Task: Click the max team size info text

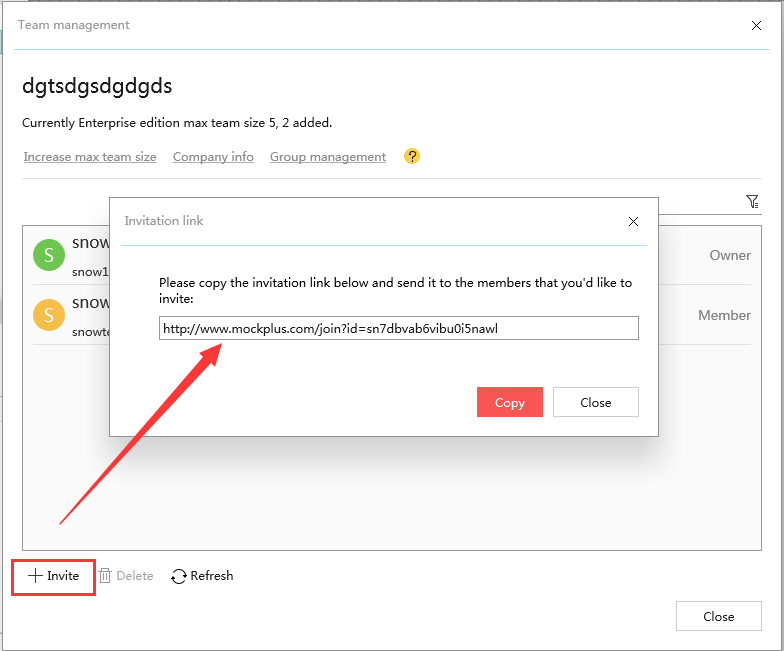Action: coord(177,123)
